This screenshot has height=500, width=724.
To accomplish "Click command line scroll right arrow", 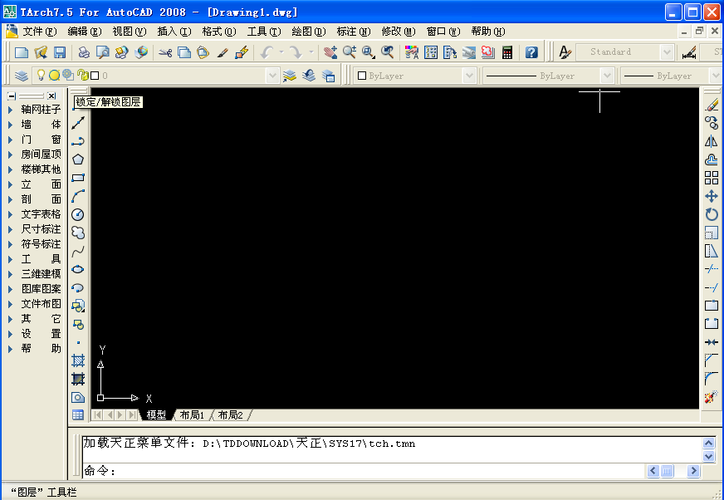I will point(693,471).
